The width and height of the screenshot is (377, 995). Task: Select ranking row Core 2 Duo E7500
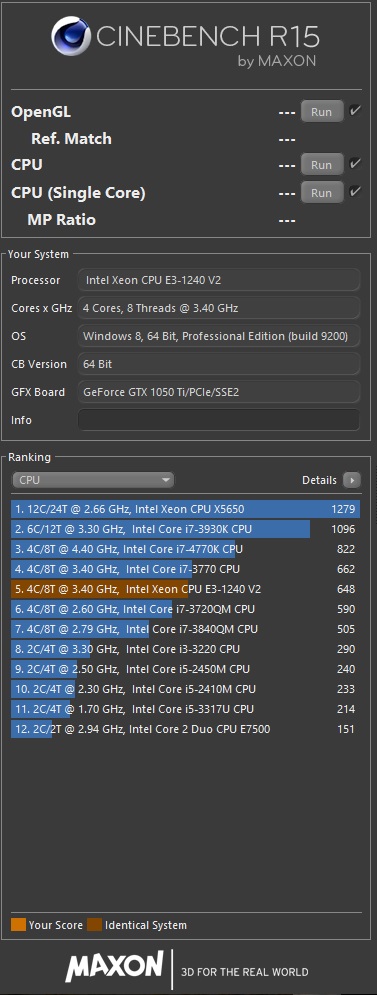(185, 729)
